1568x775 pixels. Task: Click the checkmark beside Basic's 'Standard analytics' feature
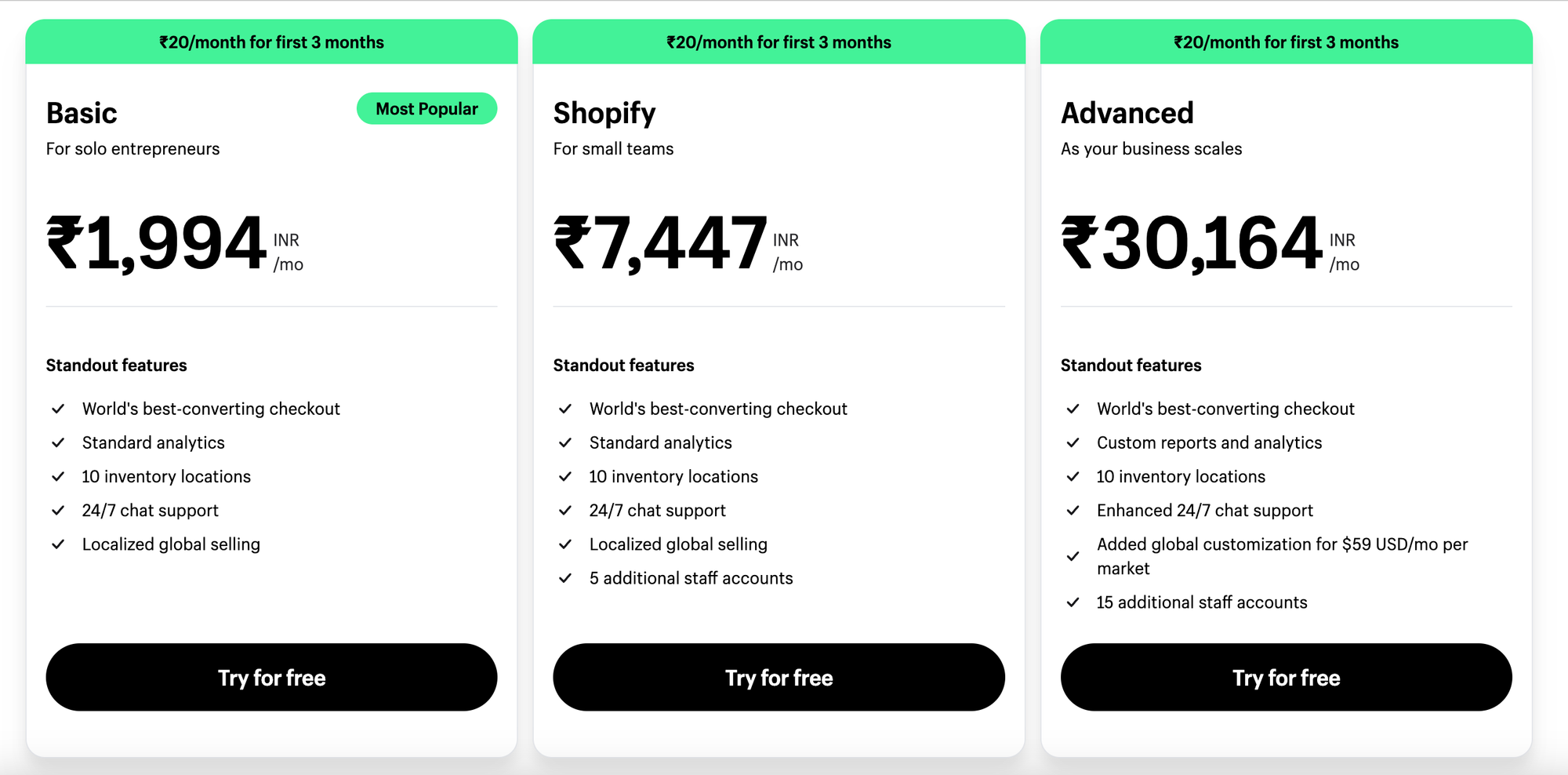(58, 442)
